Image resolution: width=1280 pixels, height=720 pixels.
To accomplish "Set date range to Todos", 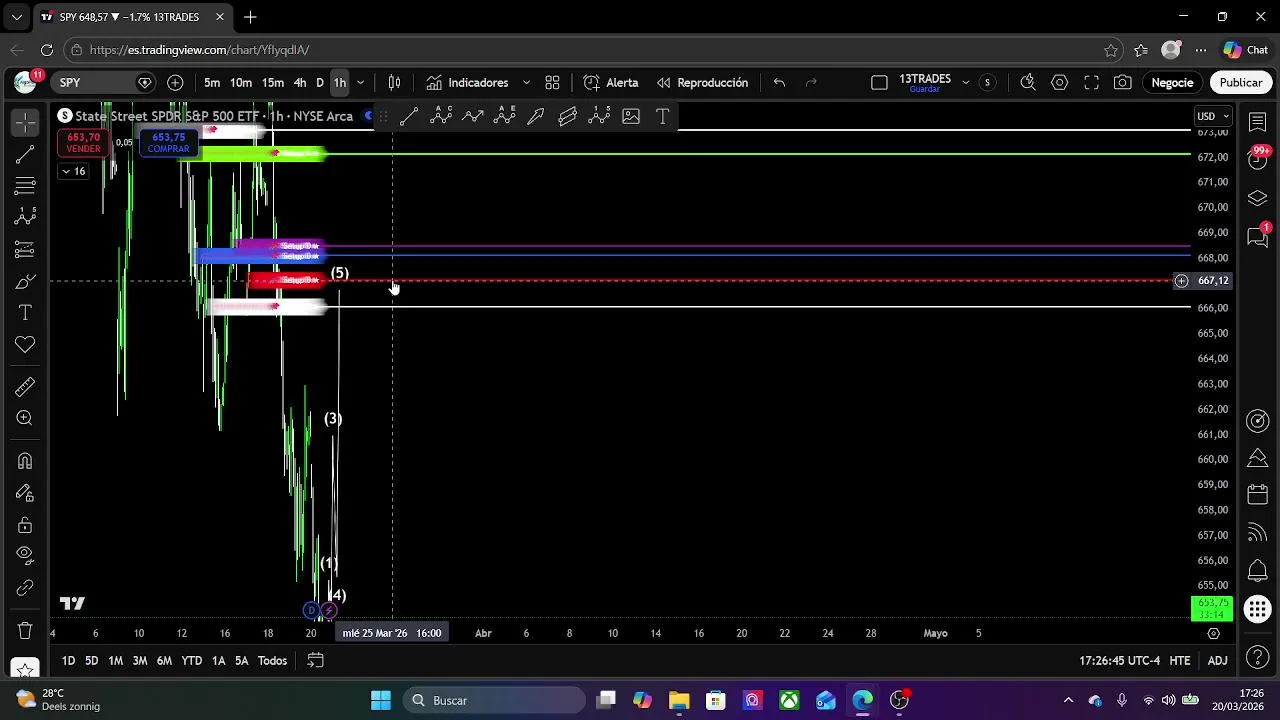I will [273, 661].
